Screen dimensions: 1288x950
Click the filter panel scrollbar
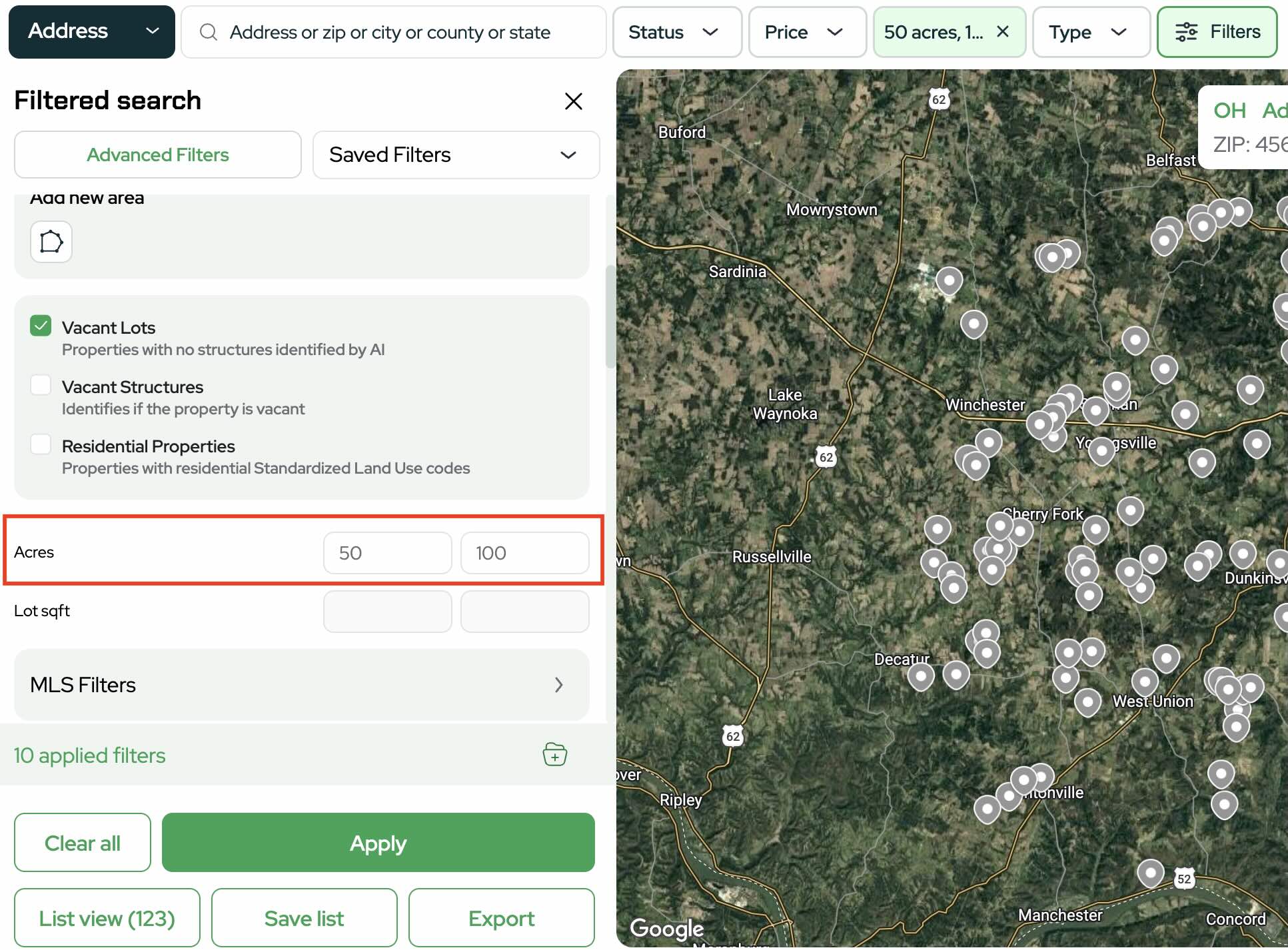[x=610, y=316]
